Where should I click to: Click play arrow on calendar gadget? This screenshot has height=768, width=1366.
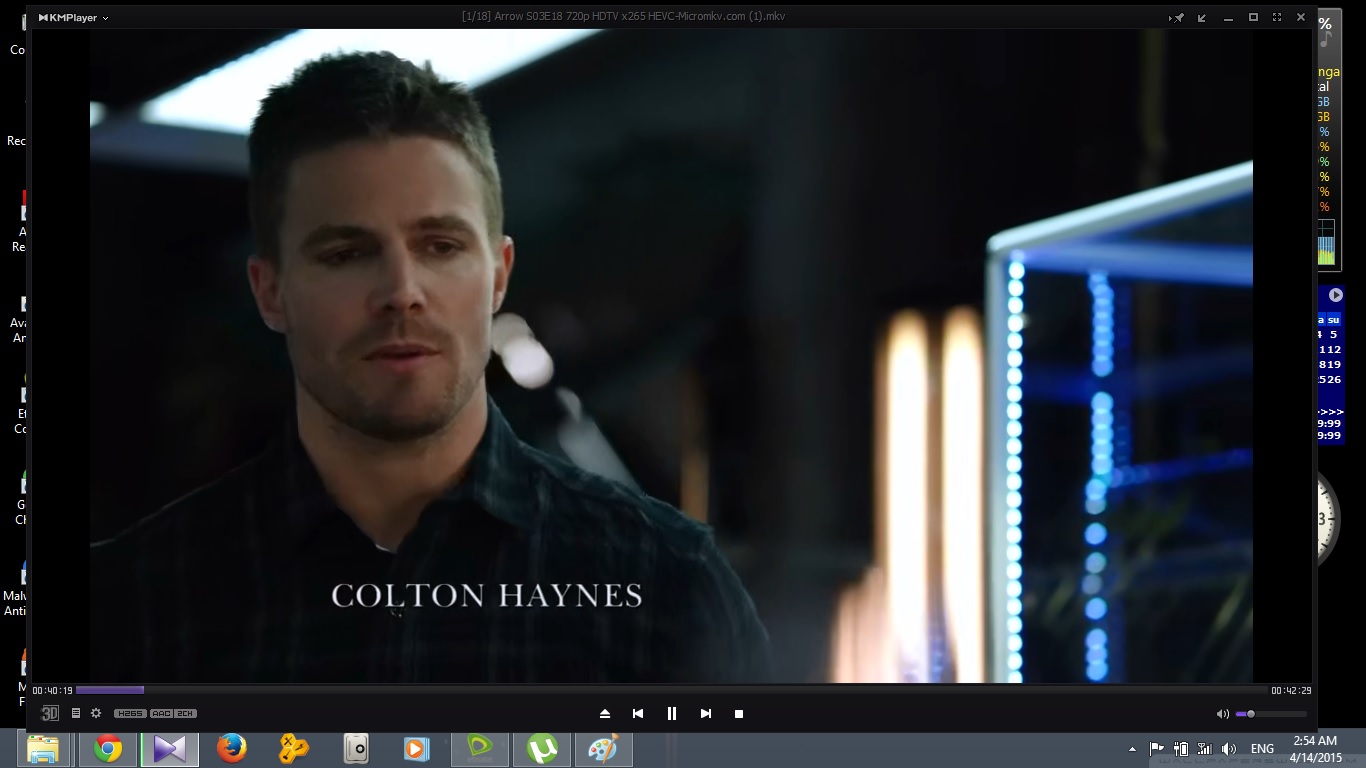coord(1336,295)
